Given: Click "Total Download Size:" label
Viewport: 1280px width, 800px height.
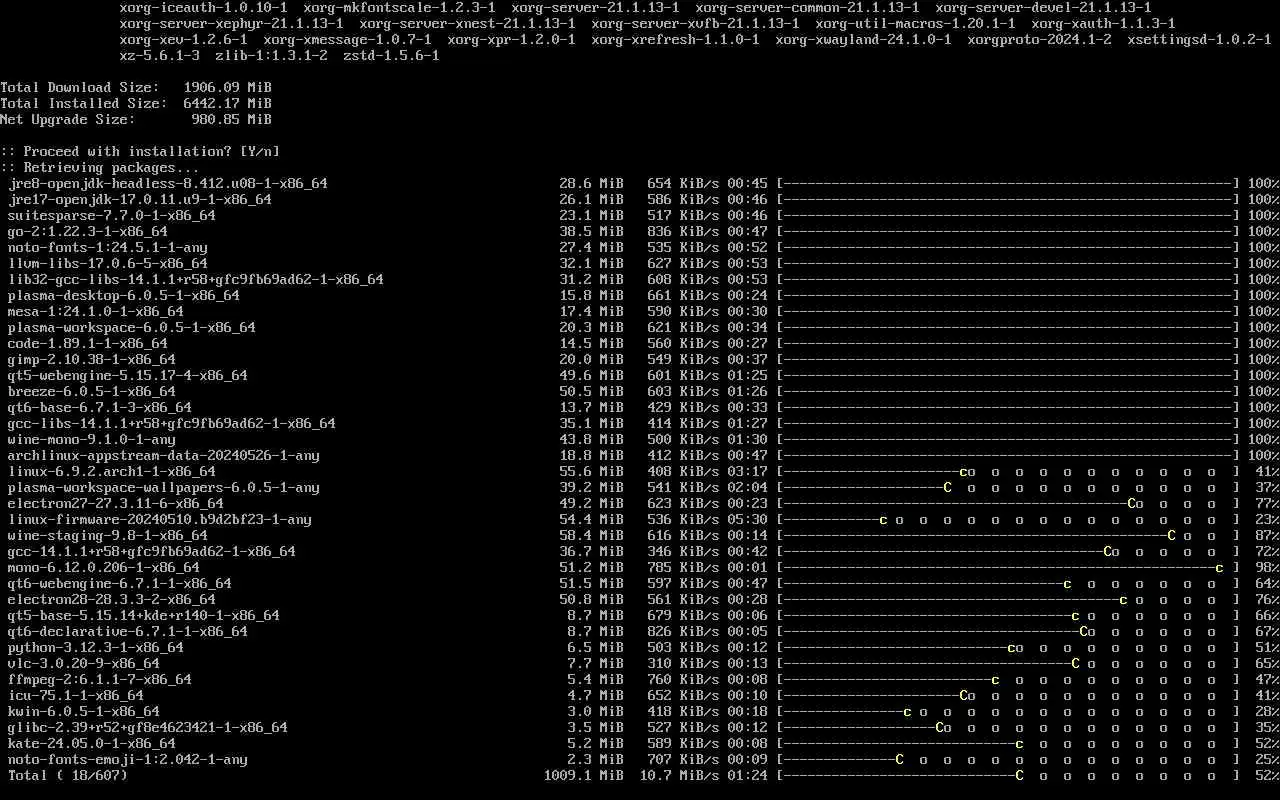Looking at the screenshot, I should click(x=80, y=87).
